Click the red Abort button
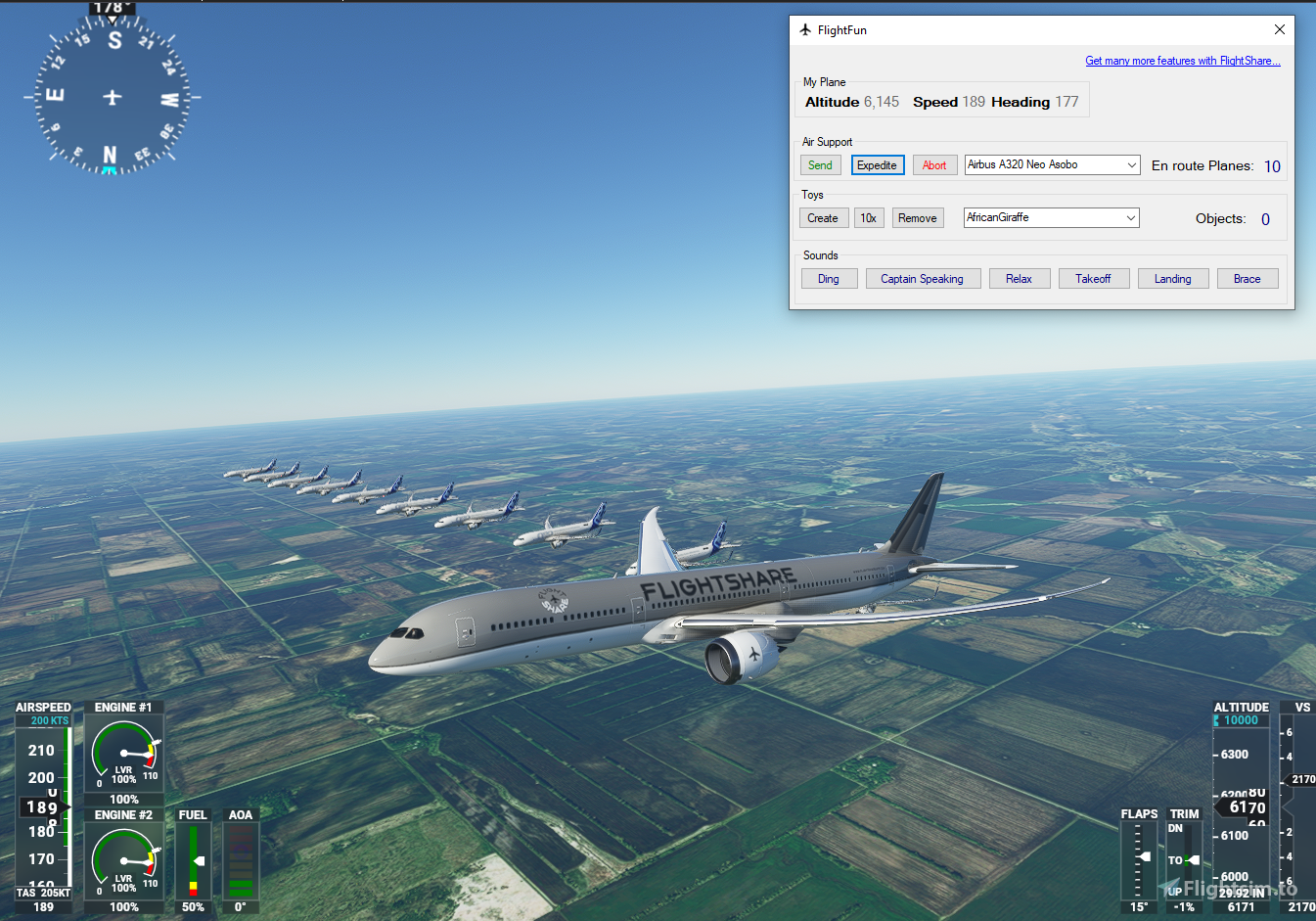This screenshot has width=1316, height=921. point(934,165)
